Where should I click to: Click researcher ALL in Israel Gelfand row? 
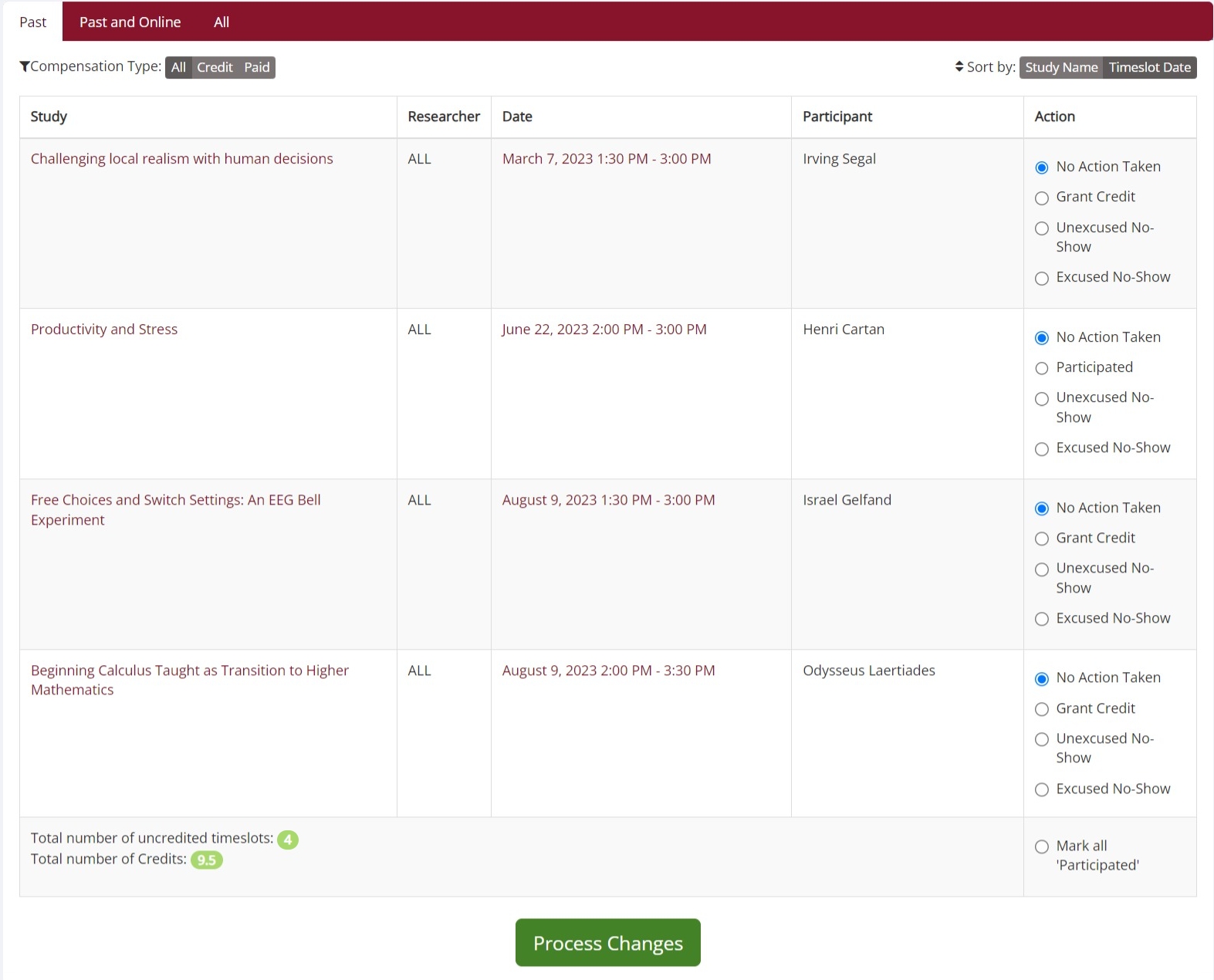click(x=419, y=499)
